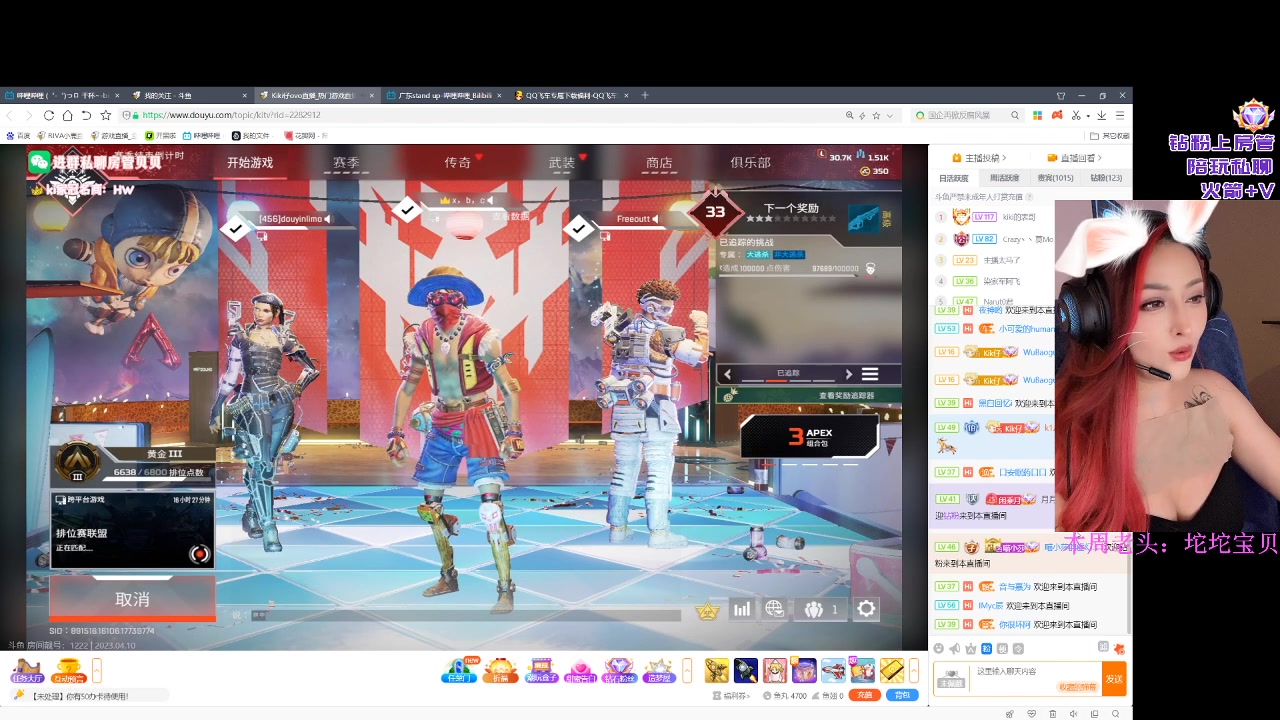This screenshot has width=1280, height=720.
Task: Open a new browser tab with plus
Action: [645, 95]
